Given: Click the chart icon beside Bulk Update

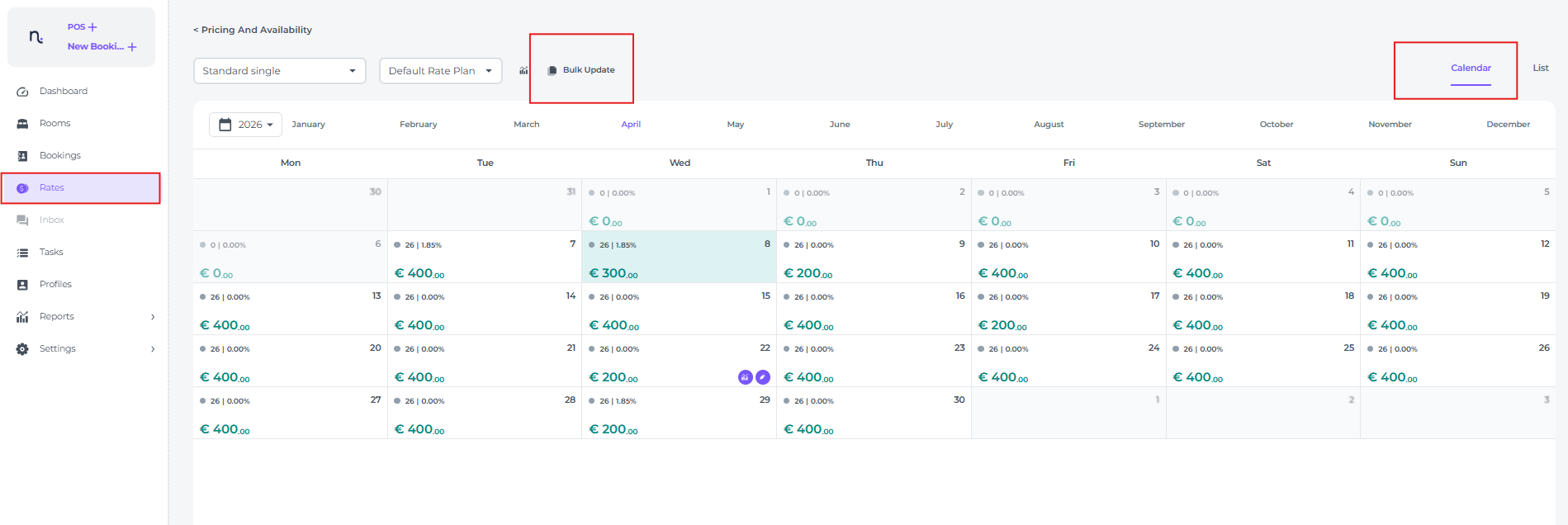Looking at the screenshot, I should click(523, 71).
